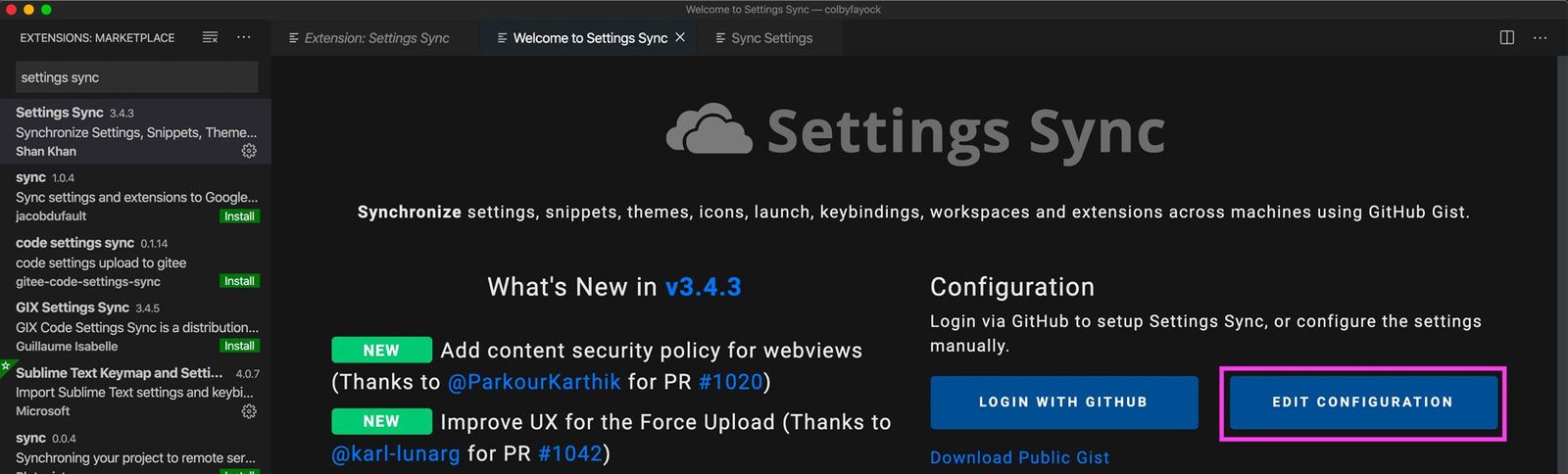The width and height of the screenshot is (1568, 474).
Task: Install the sync 1.0.4 extension by jacobdufault
Action: [239, 216]
